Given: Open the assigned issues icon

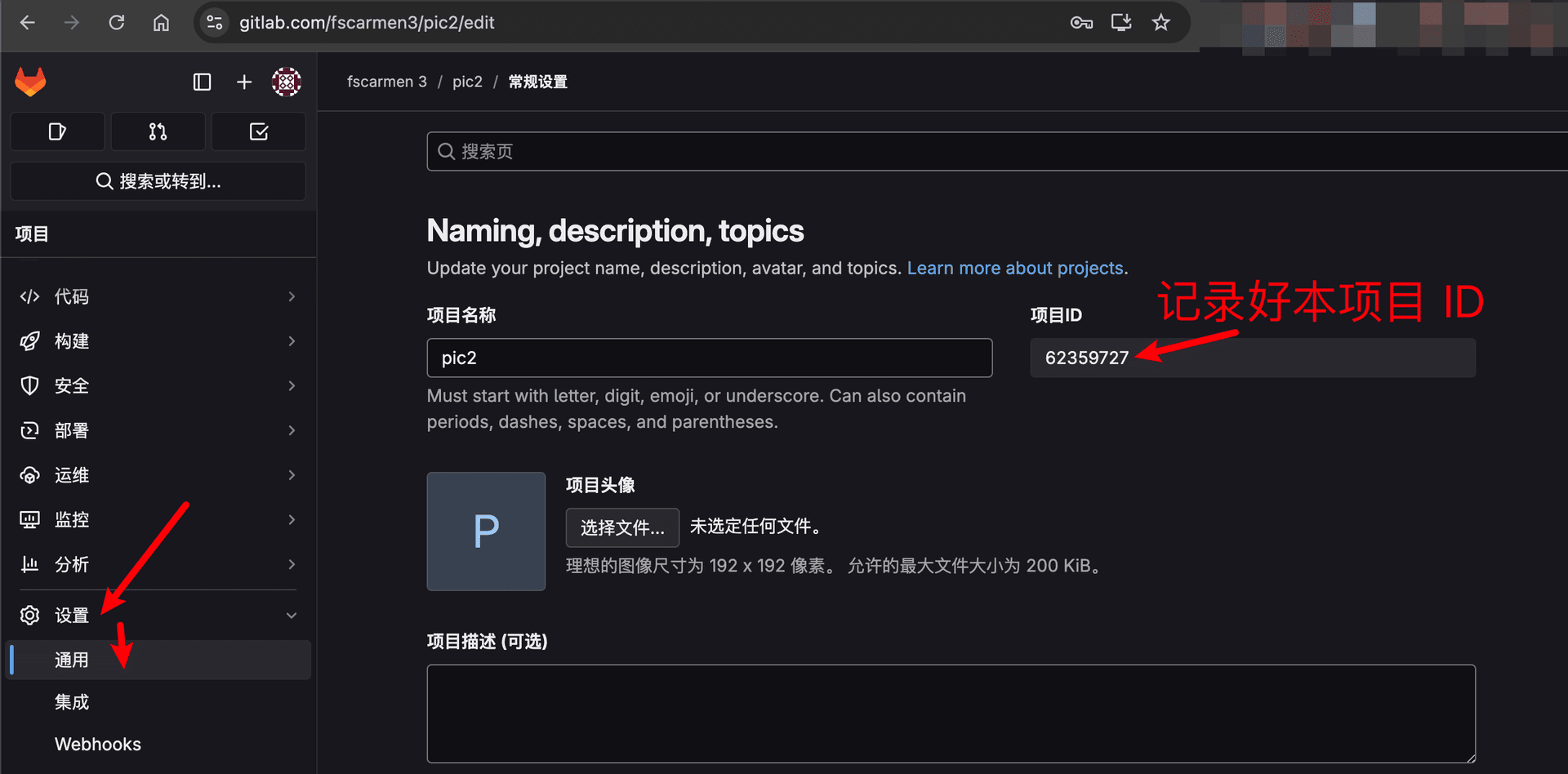Looking at the screenshot, I should (x=57, y=131).
